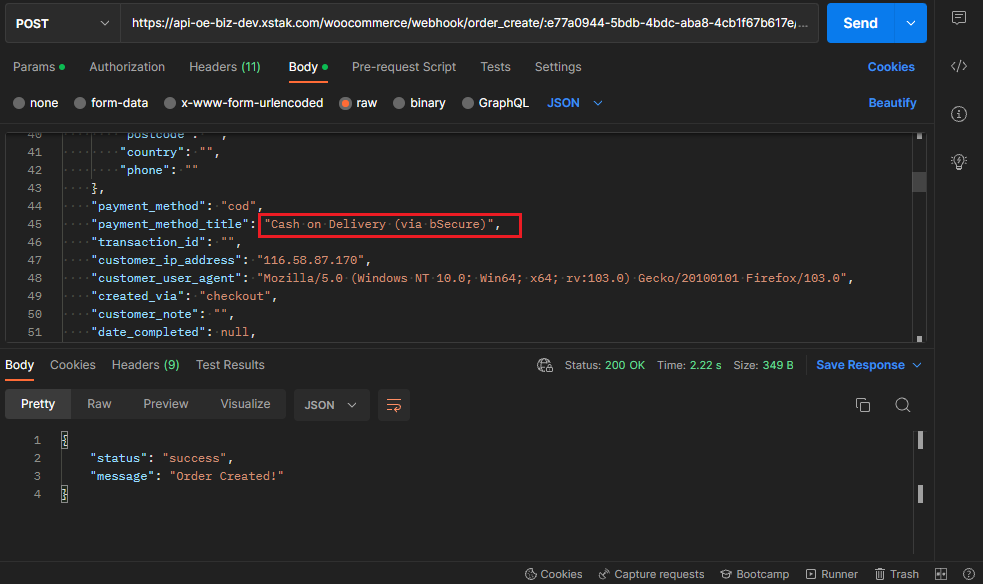Open the JSON response format dropdown
The image size is (983, 584).
point(331,405)
